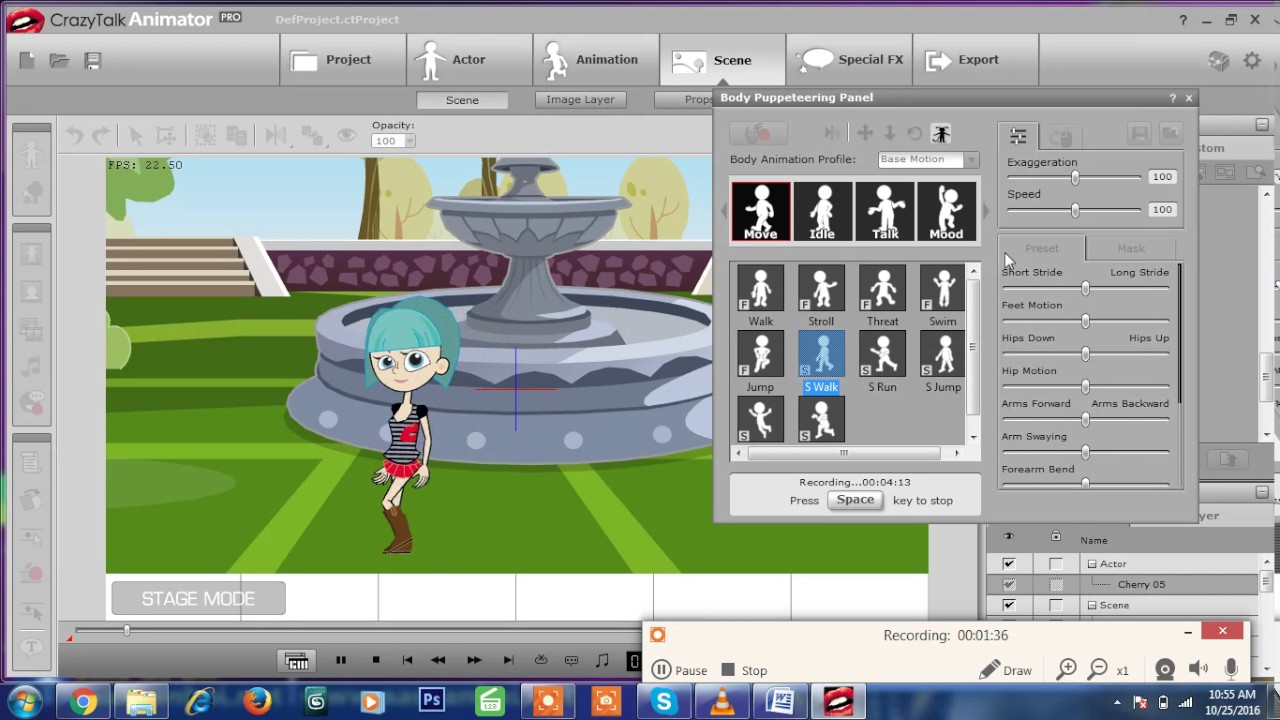
Task: Click the record button in Puppeteering Panel
Action: [758, 133]
